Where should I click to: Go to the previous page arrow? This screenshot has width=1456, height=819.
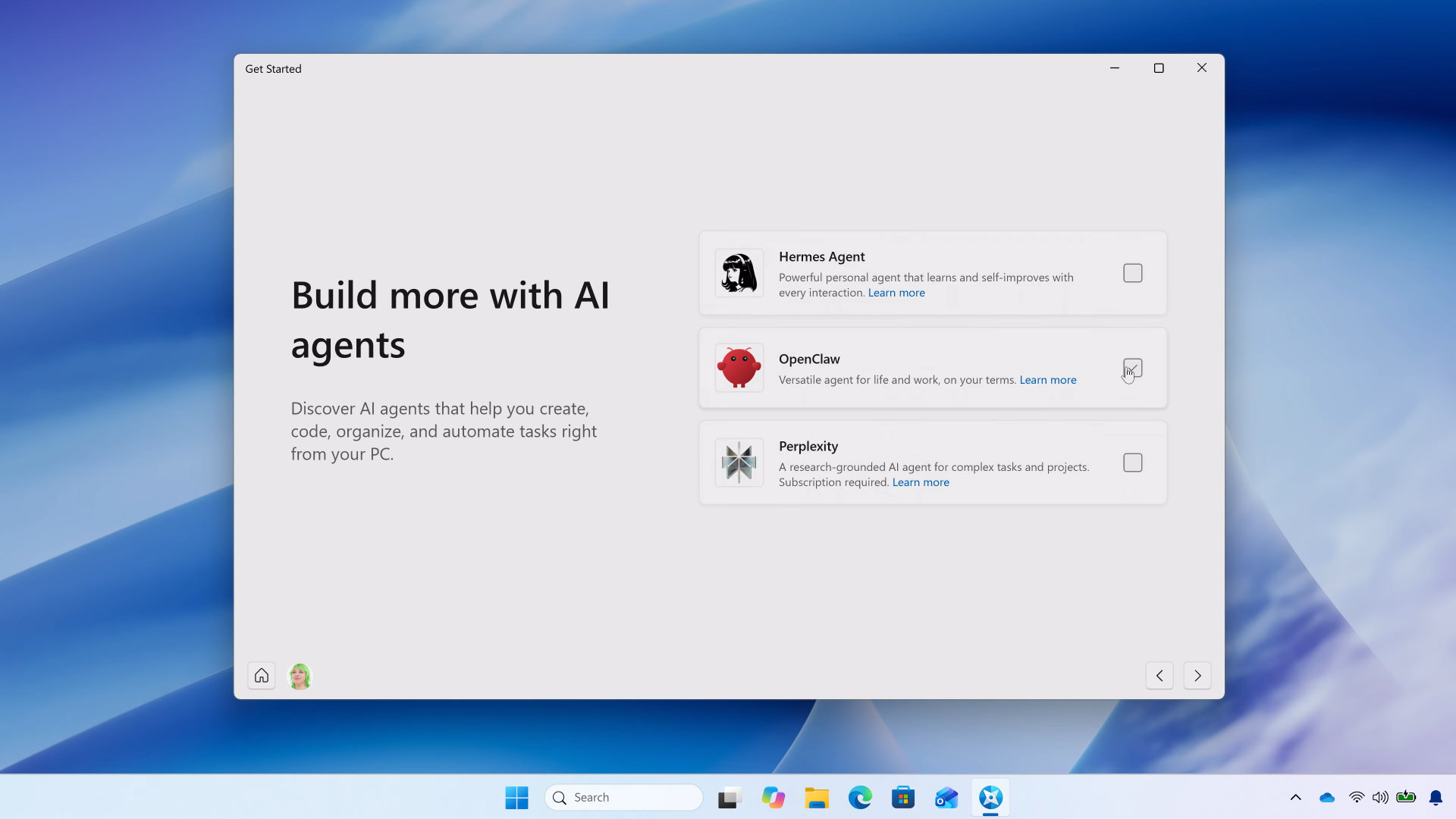pos(1159,675)
